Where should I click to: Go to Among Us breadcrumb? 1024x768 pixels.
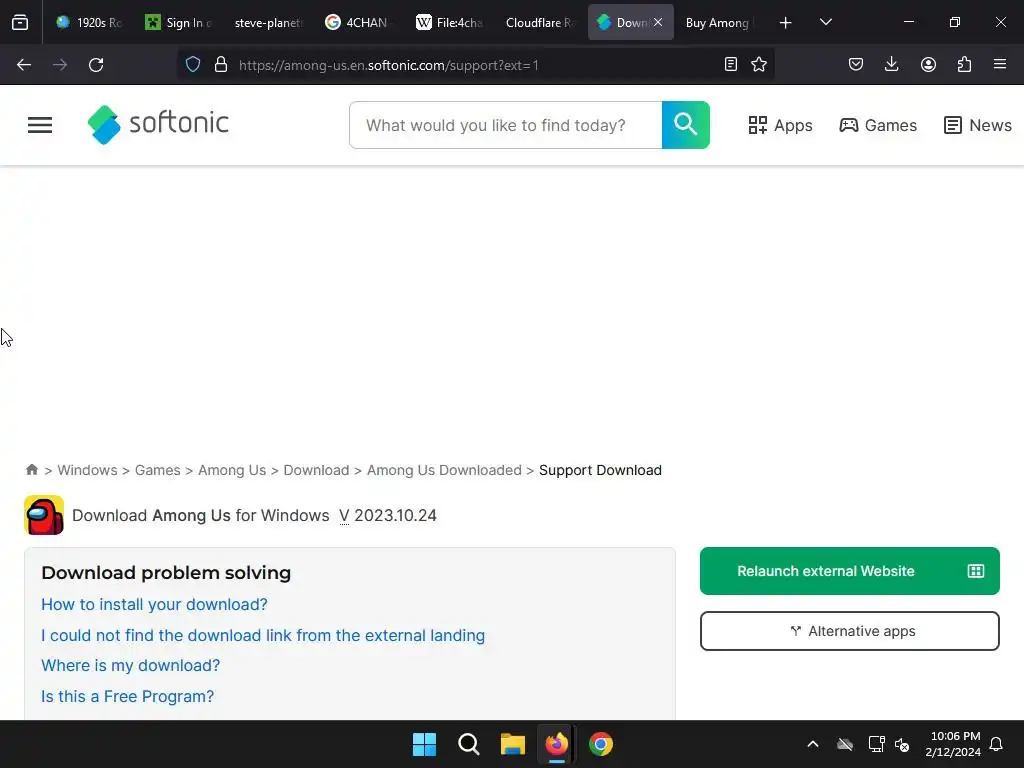[232, 470]
